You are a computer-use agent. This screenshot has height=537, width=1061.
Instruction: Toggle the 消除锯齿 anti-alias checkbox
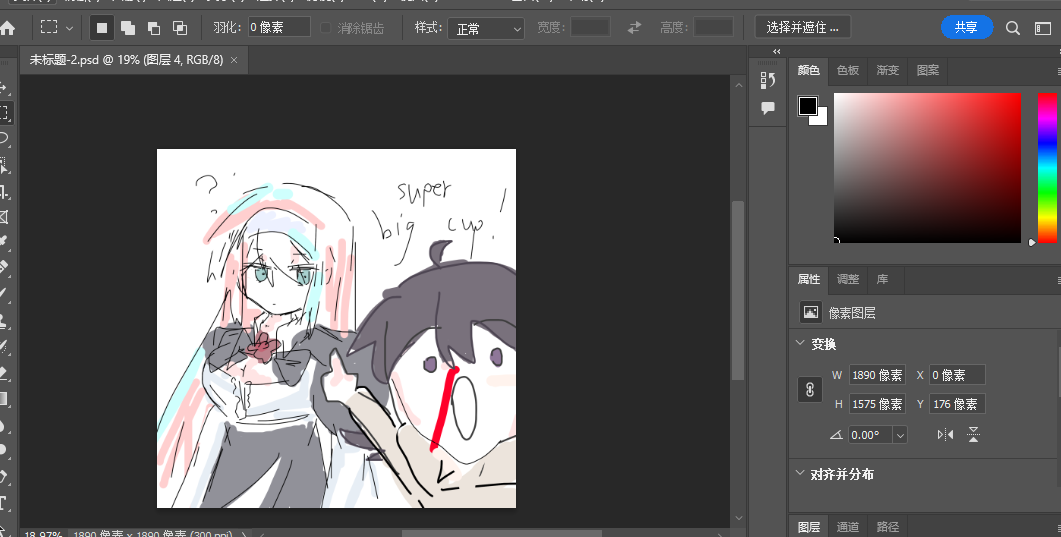(x=326, y=28)
